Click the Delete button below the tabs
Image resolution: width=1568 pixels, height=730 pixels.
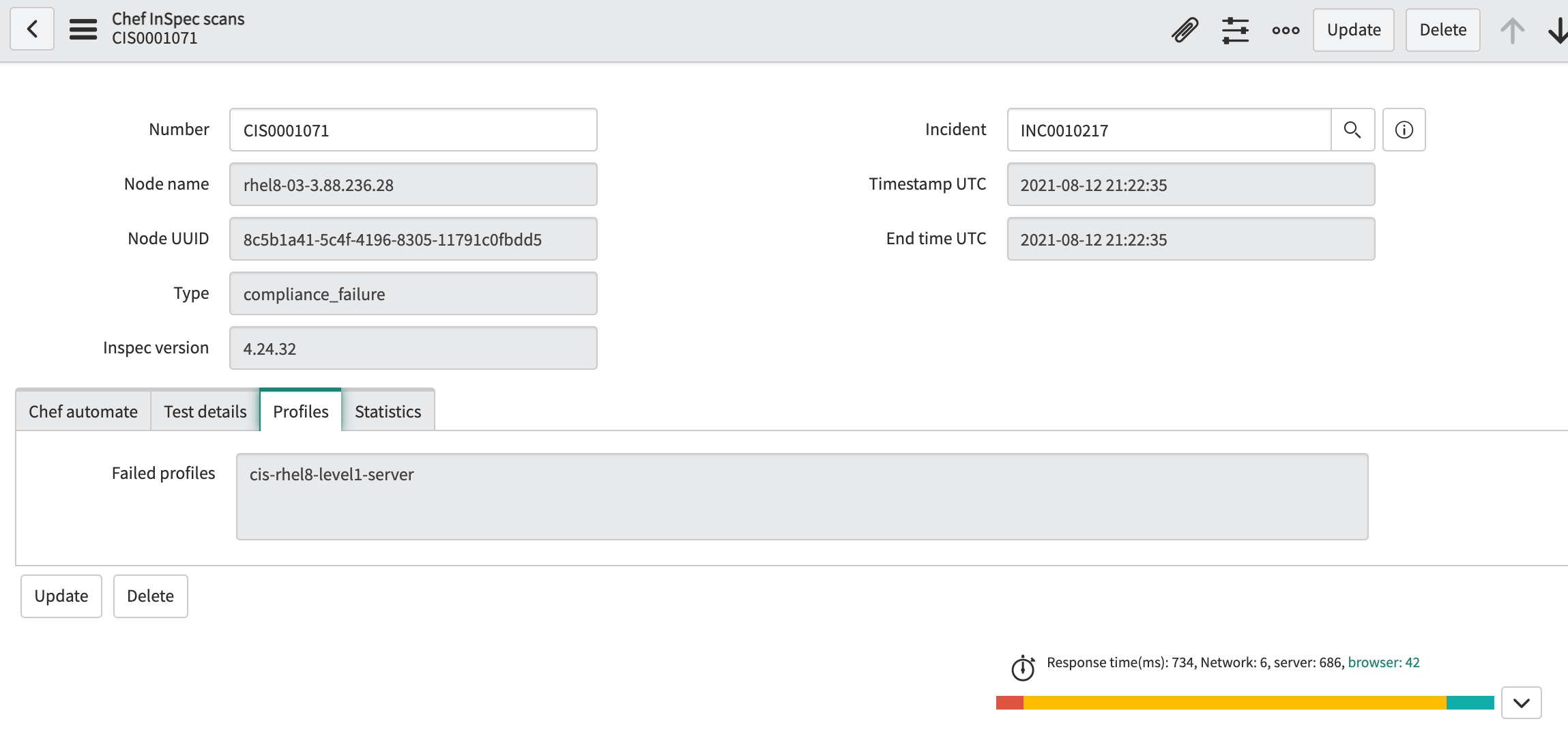pyautogui.click(x=150, y=596)
